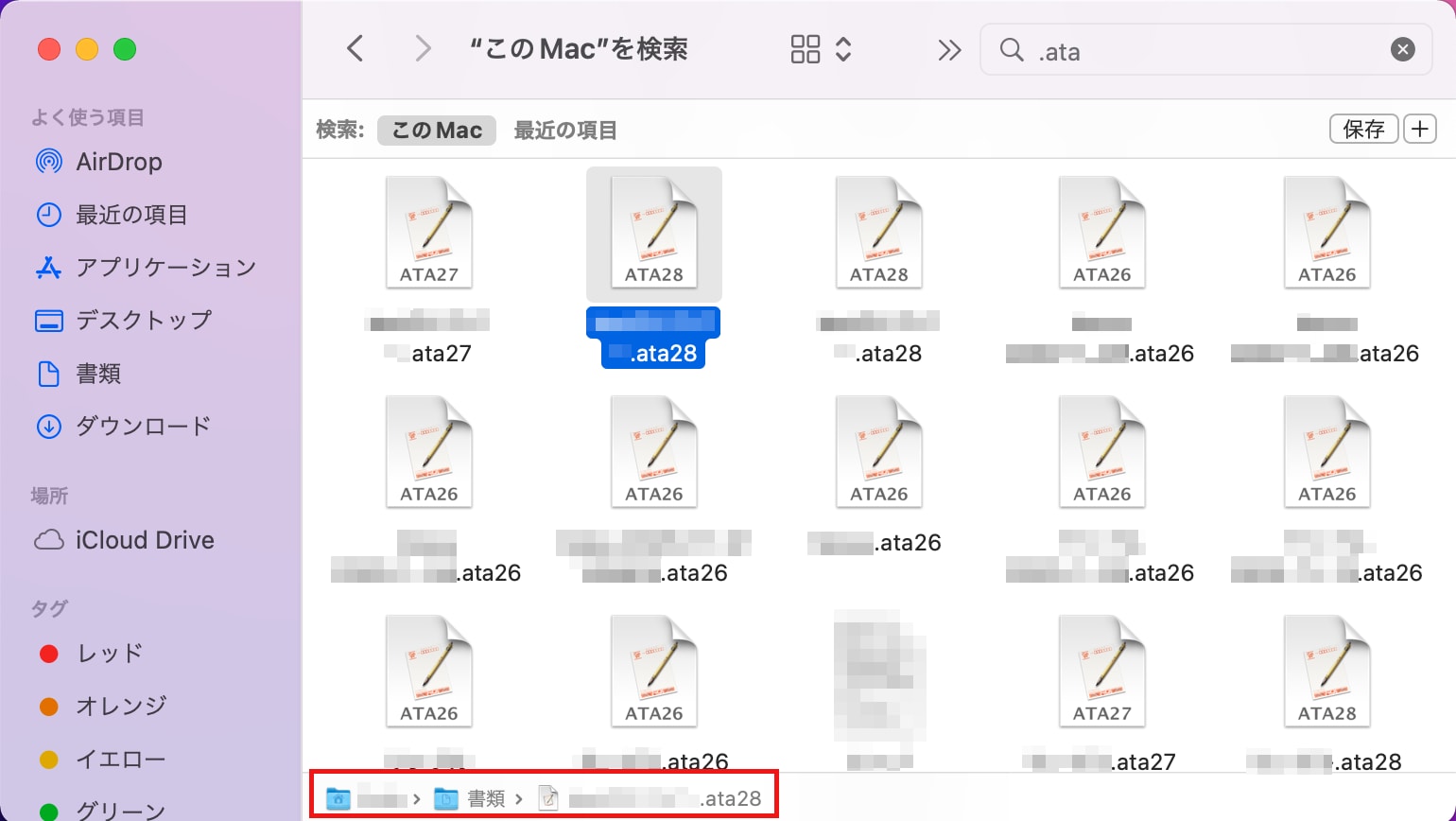Set search scope to このMac
The image size is (1456, 821).
[437, 131]
